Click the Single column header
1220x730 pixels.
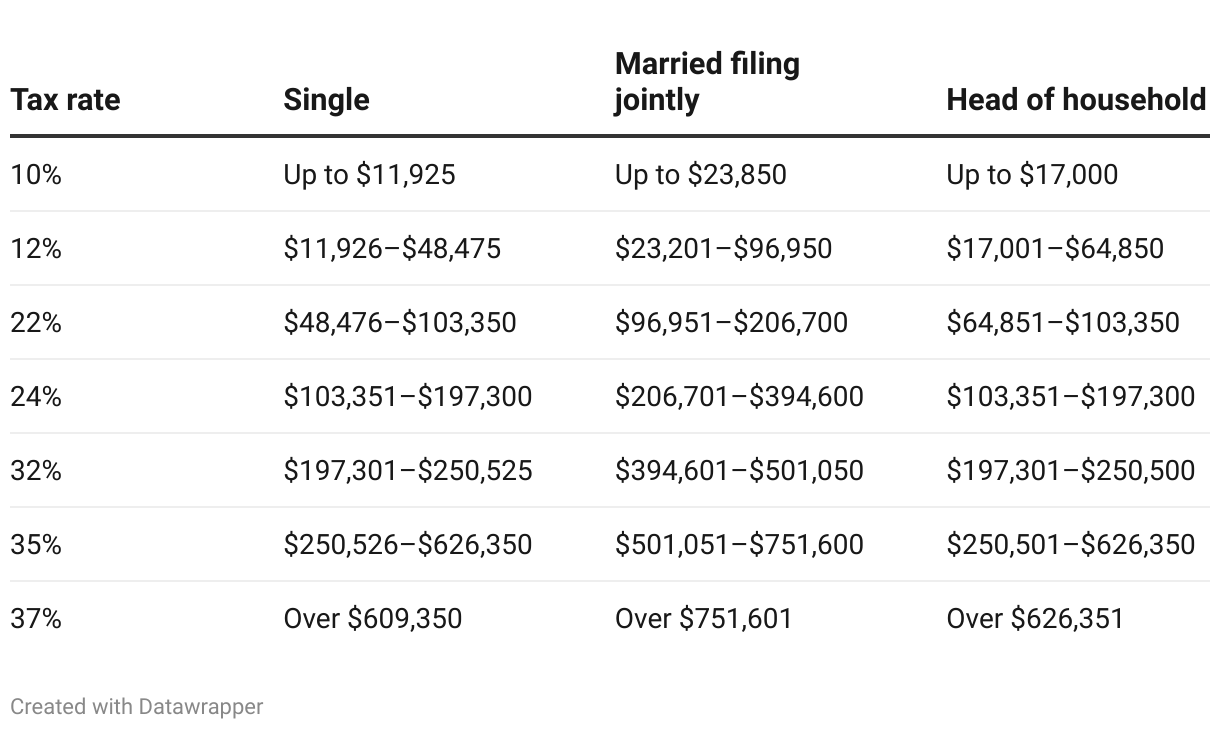click(x=326, y=100)
